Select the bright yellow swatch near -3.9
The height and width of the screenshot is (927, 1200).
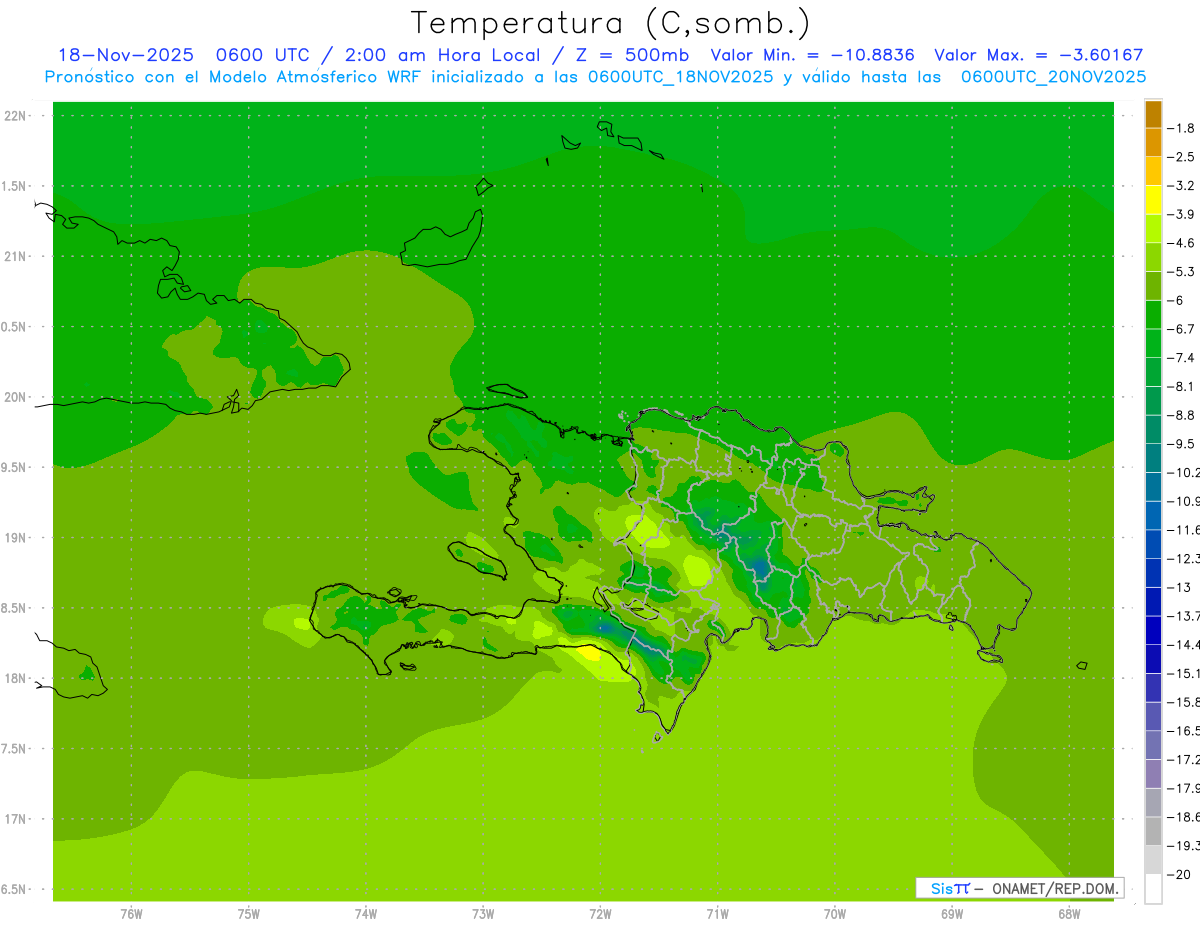point(1153,200)
